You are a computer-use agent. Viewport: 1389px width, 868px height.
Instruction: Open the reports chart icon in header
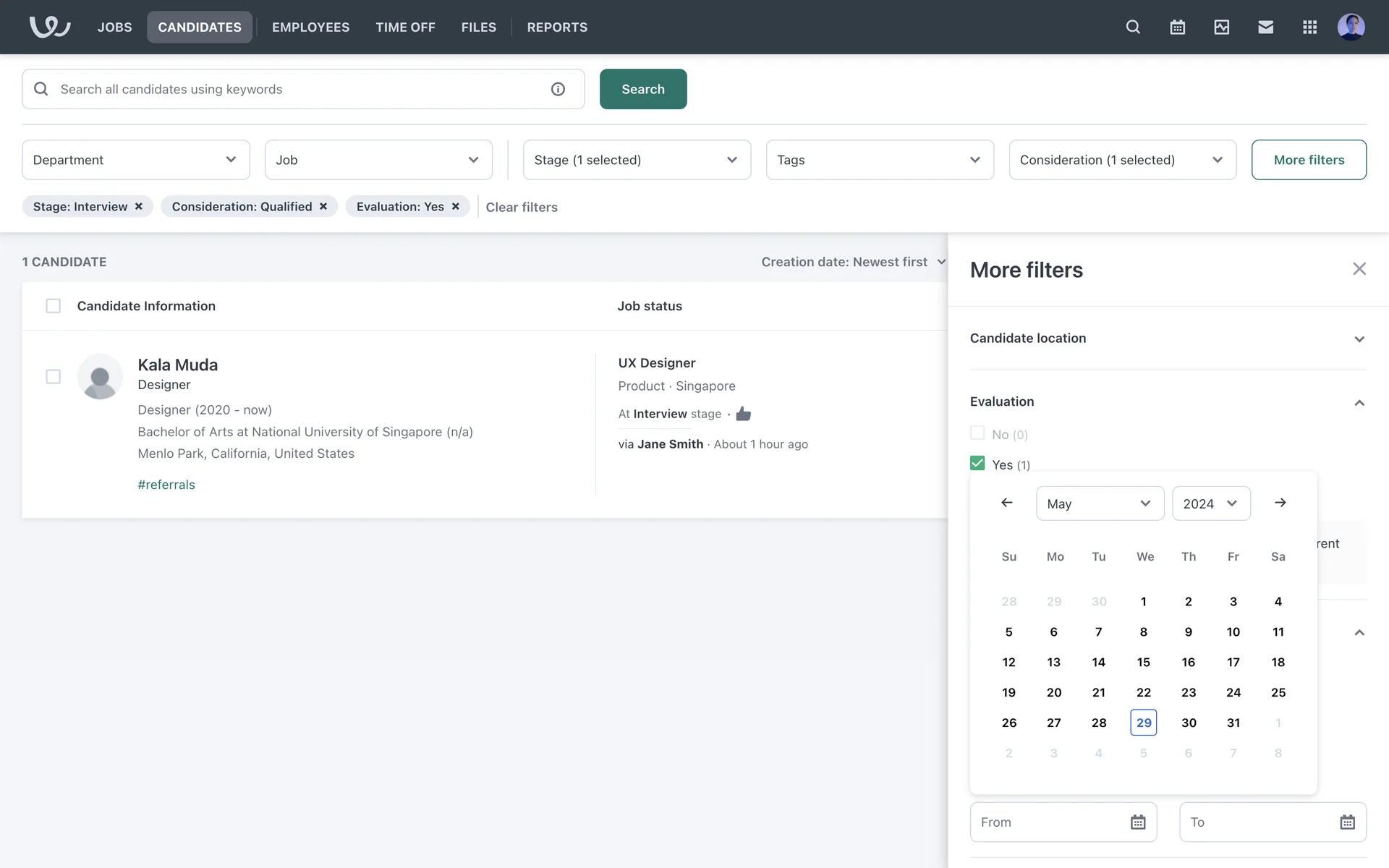[1221, 27]
